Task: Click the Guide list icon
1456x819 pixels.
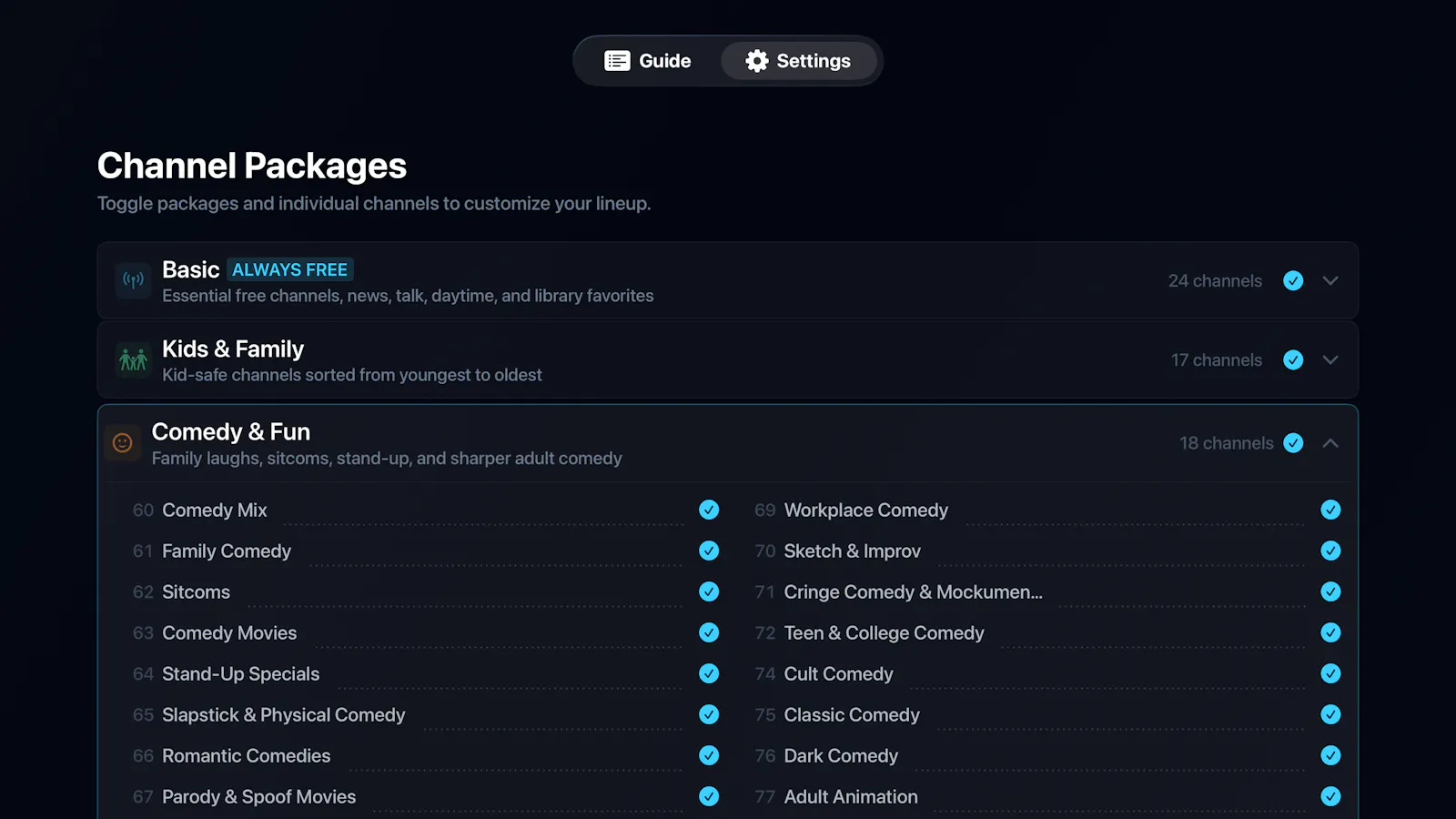Action: click(617, 61)
